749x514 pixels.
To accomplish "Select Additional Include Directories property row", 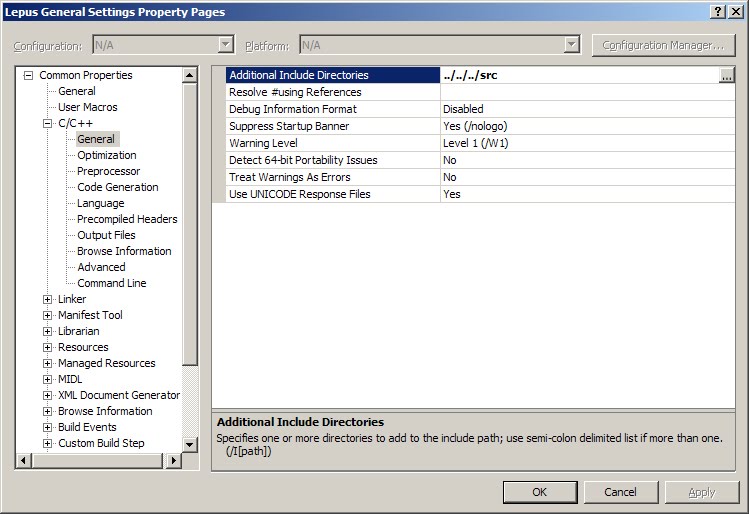I will 332,75.
